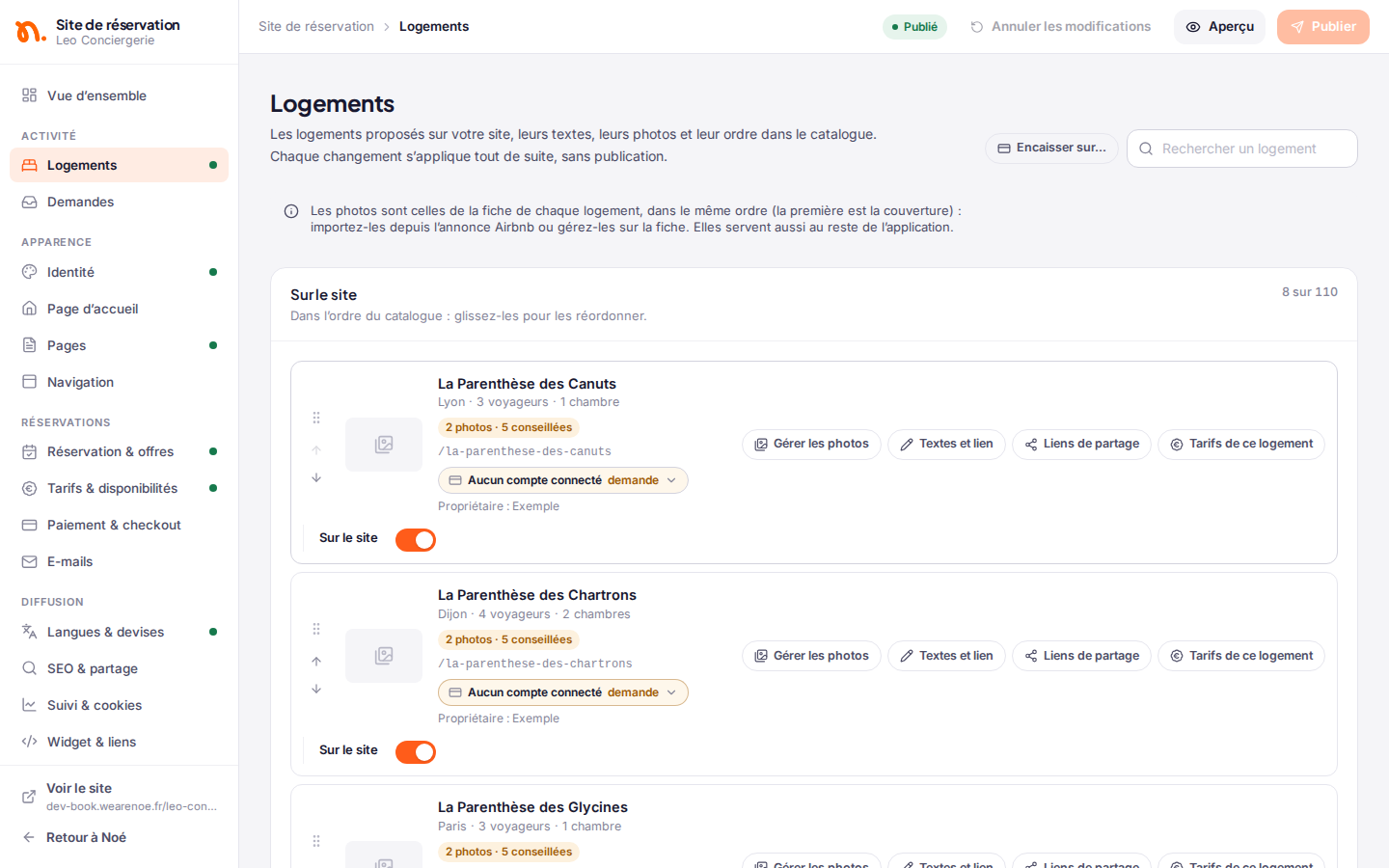
Task: Open Voir le site external link
Action: pyautogui.click(x=119, y=797)
